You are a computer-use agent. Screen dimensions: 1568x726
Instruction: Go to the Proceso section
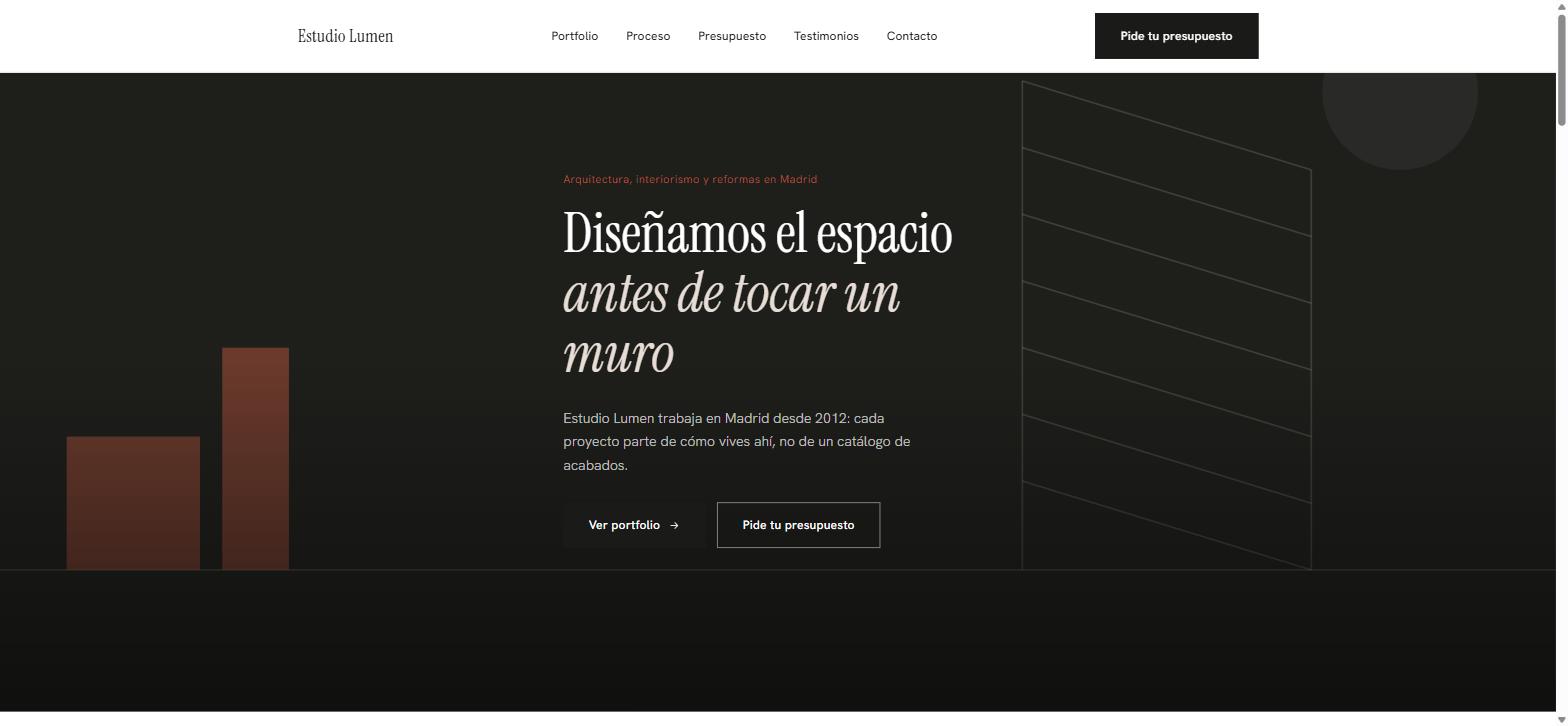point(648,36)
